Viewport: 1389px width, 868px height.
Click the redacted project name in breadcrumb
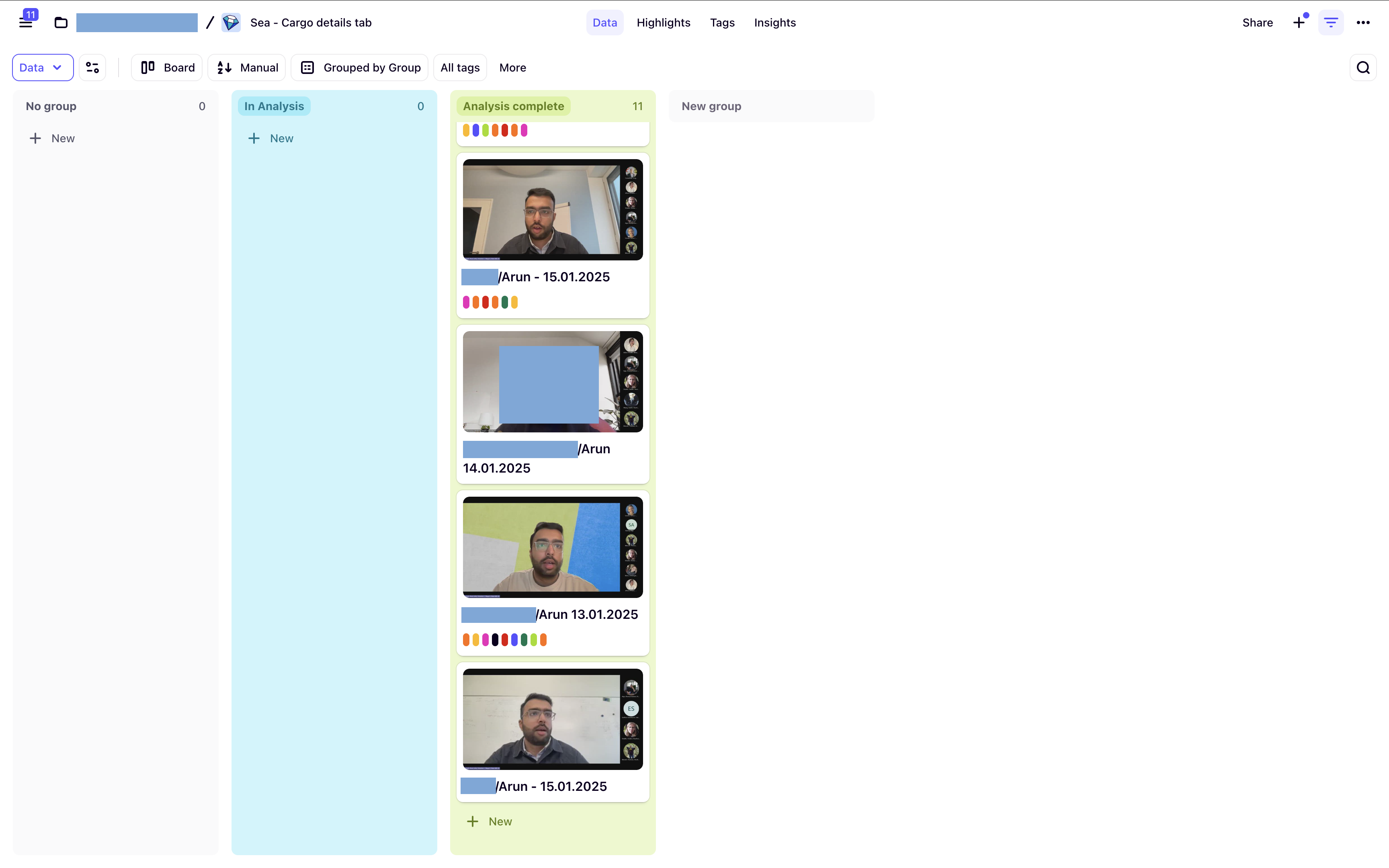137,23
